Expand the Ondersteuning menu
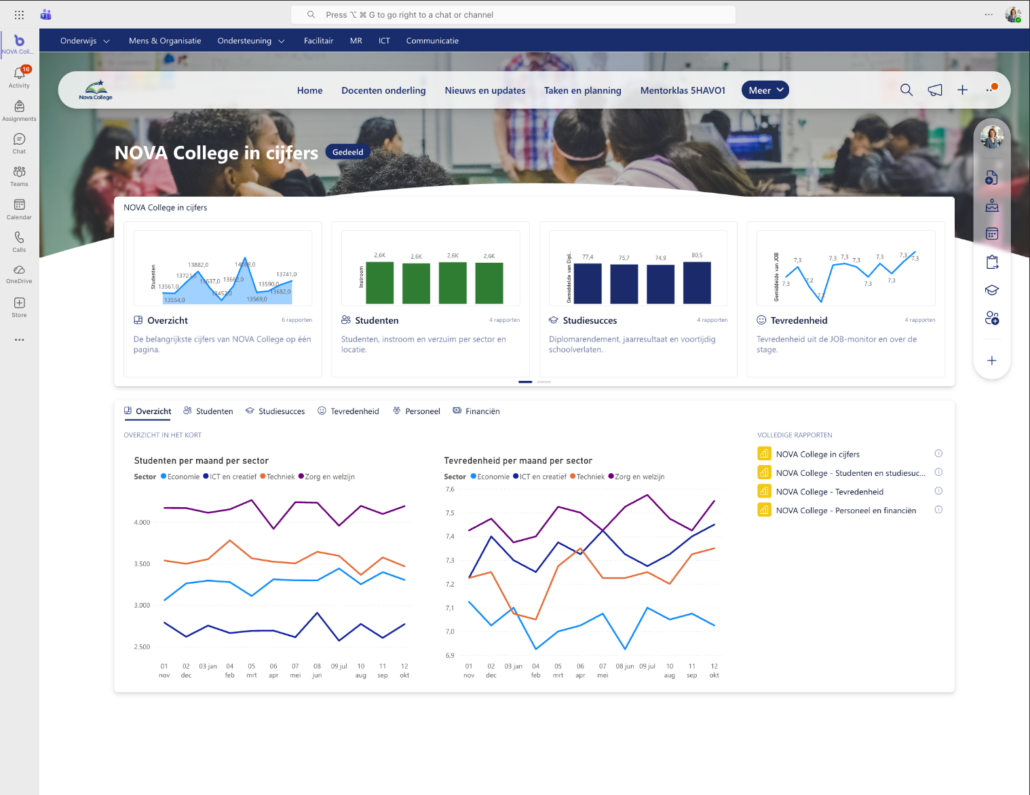1030x795 pixels. click(x=251, y=41)
